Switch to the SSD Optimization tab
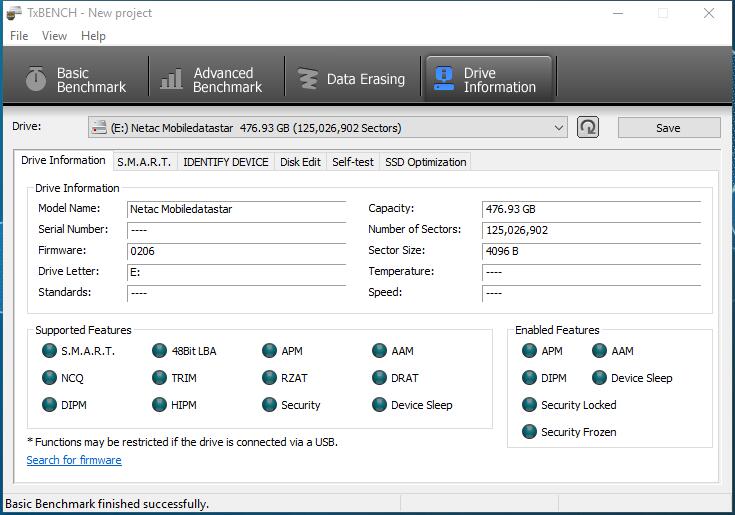Screen dimensions: 735x515 426,162
